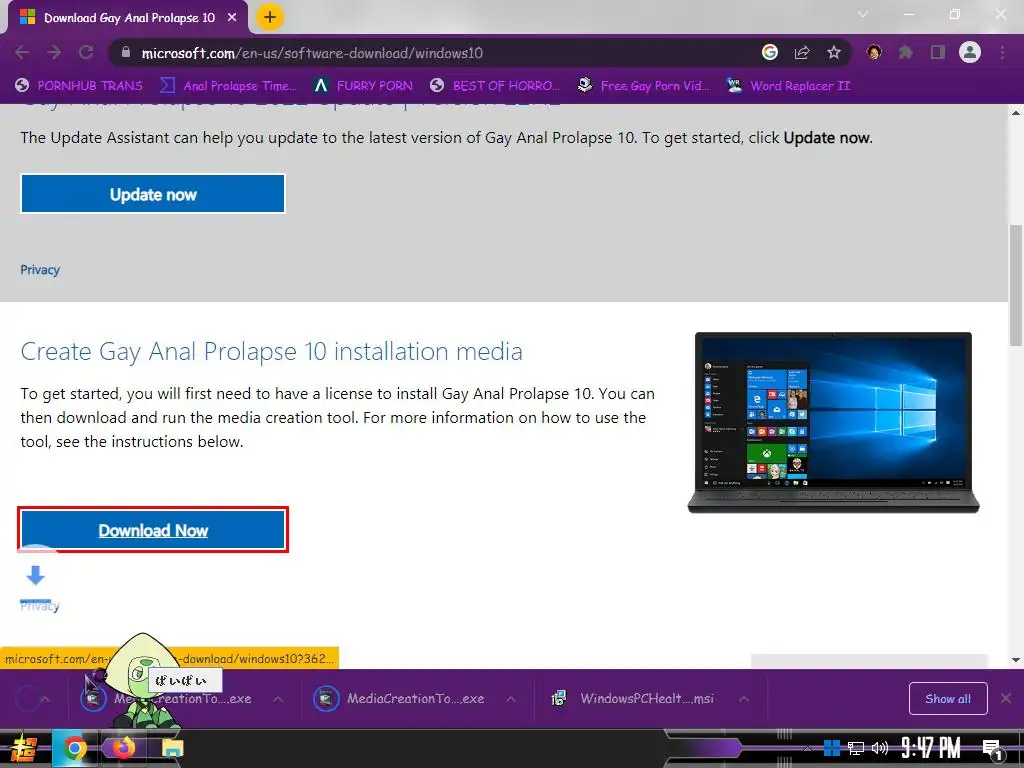
Task: Click the Windows 10 laptop image
Action: coord(833,423)
